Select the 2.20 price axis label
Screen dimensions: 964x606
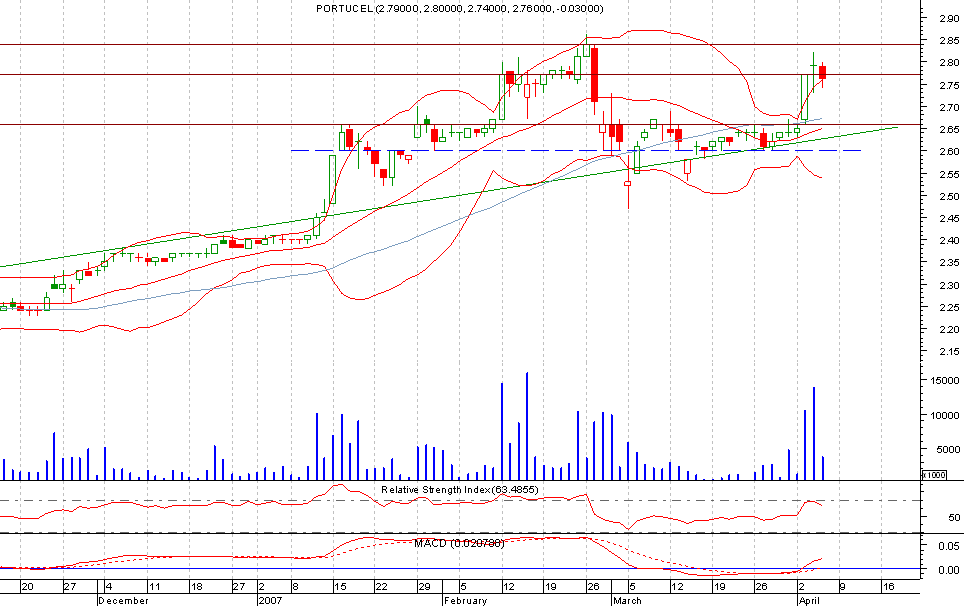point(949,329)
